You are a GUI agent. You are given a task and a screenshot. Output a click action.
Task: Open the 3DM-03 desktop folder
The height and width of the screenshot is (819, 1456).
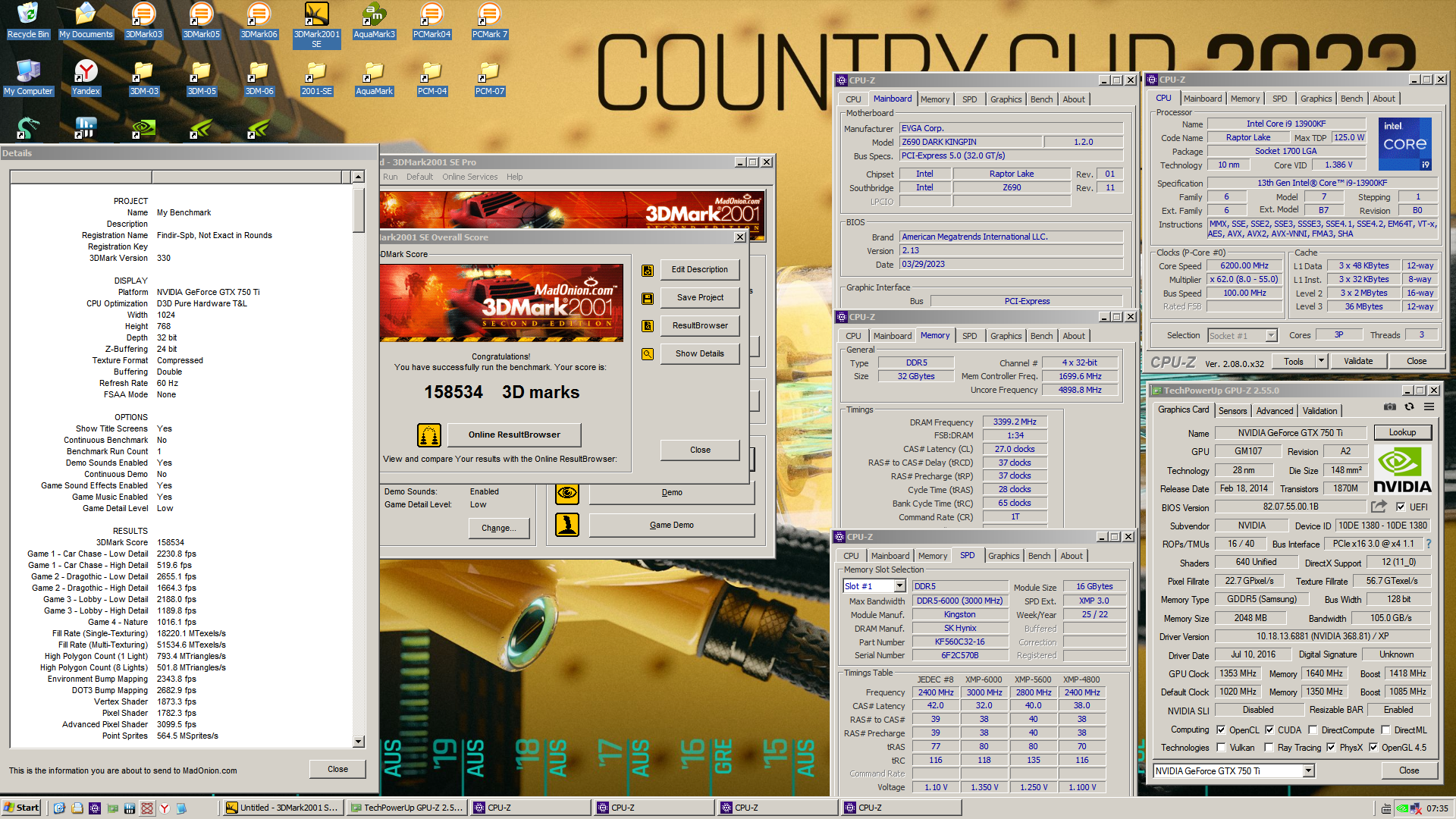143,77
